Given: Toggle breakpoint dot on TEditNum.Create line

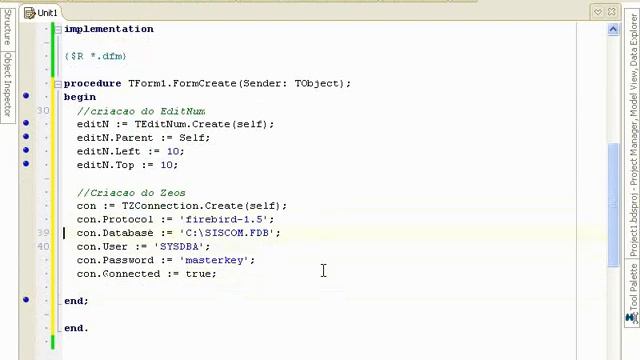Looking at the screenshot, I should (x=26, y=123).
